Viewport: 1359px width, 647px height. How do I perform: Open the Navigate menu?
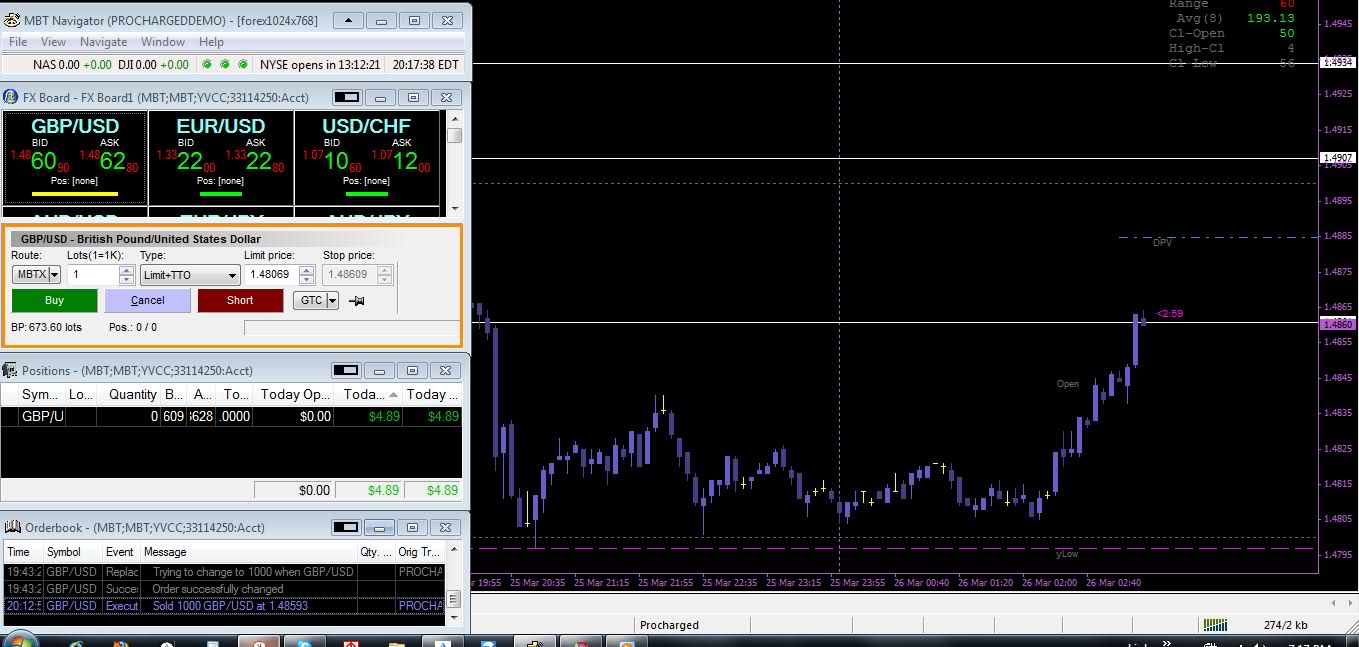click(x=103, y=42)
